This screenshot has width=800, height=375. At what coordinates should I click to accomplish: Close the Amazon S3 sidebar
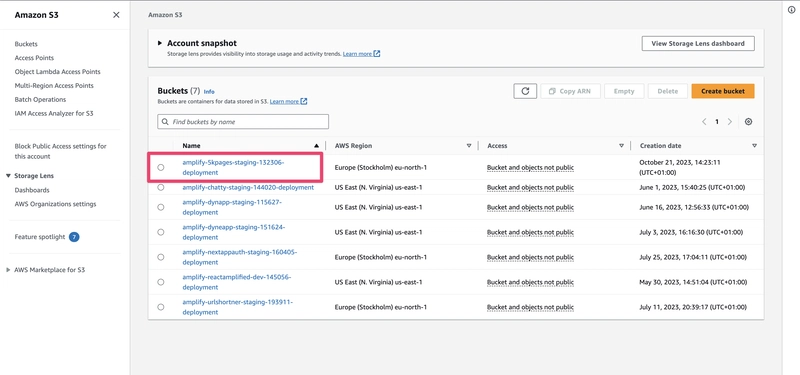(116, 15)
